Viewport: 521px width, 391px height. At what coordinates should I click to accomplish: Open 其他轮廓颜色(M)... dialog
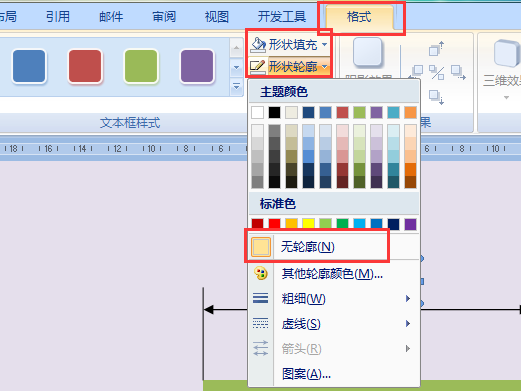point(334,274)
